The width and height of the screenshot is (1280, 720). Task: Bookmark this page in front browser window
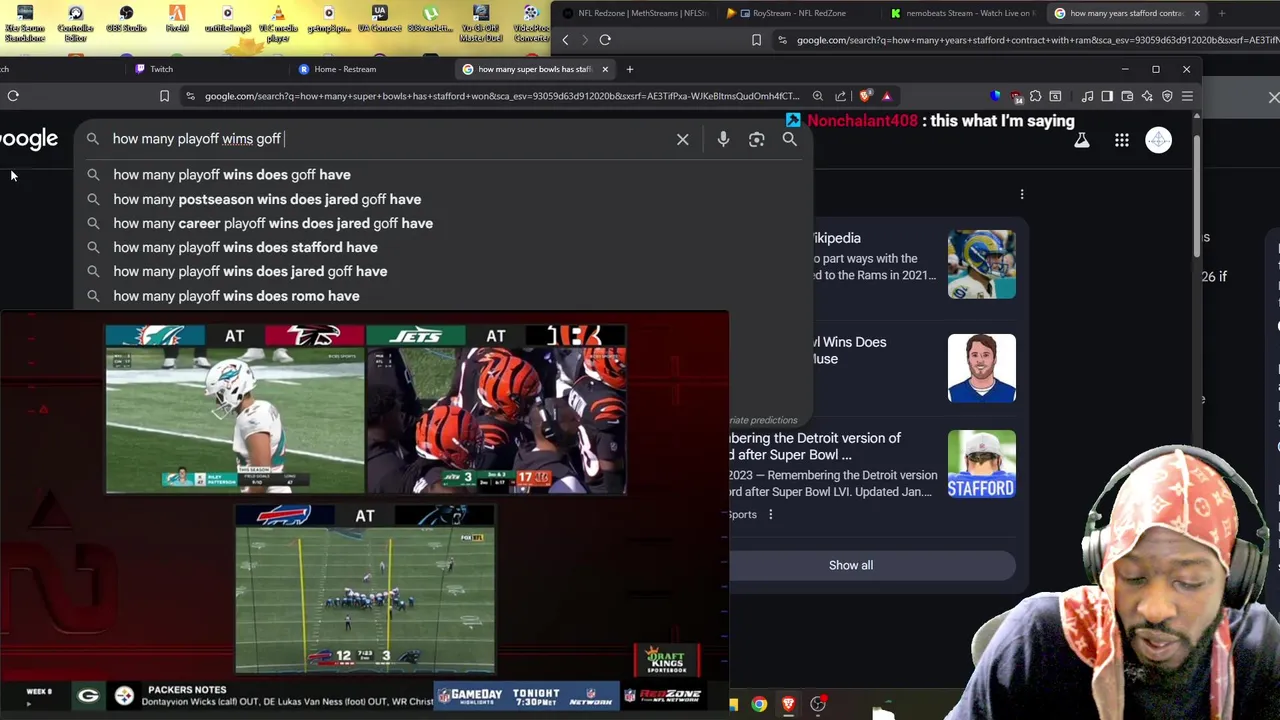point(164,96)
